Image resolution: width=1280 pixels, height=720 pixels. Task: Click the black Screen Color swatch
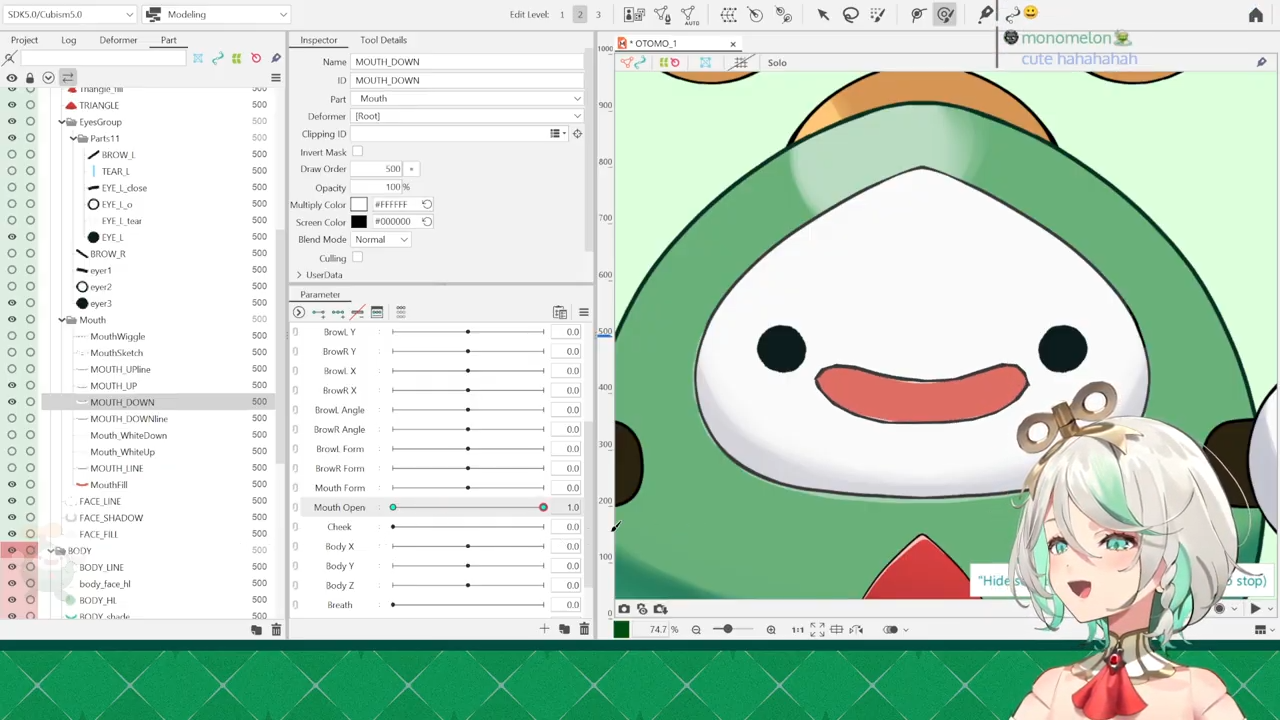(359, 222)
